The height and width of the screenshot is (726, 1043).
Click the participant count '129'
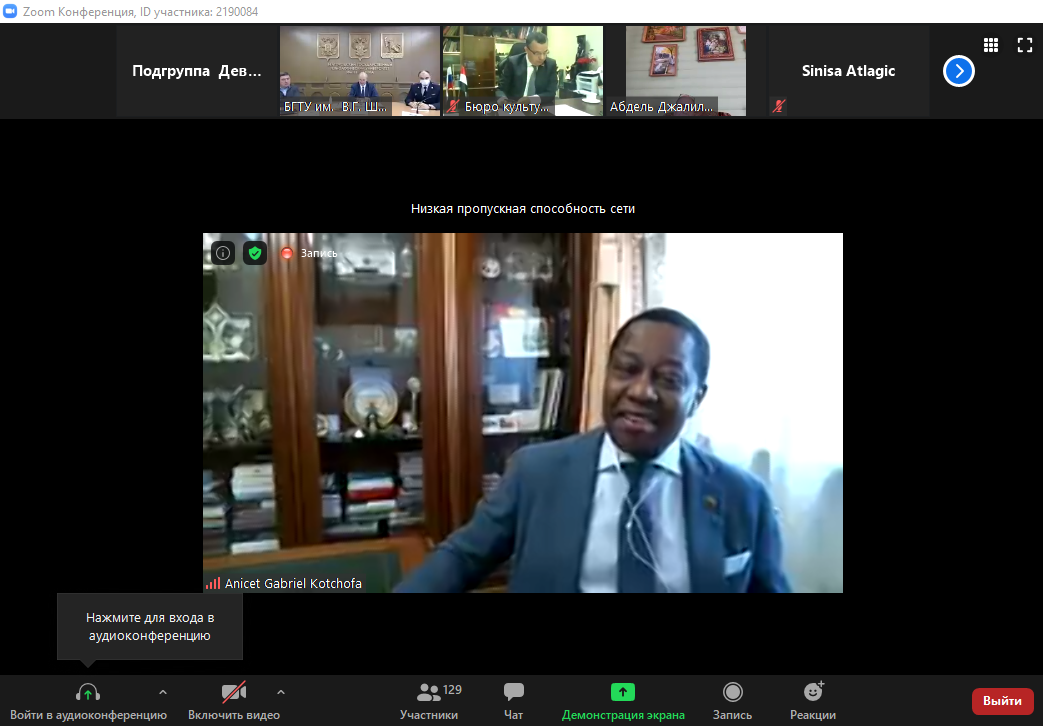[x=452, y=690]
